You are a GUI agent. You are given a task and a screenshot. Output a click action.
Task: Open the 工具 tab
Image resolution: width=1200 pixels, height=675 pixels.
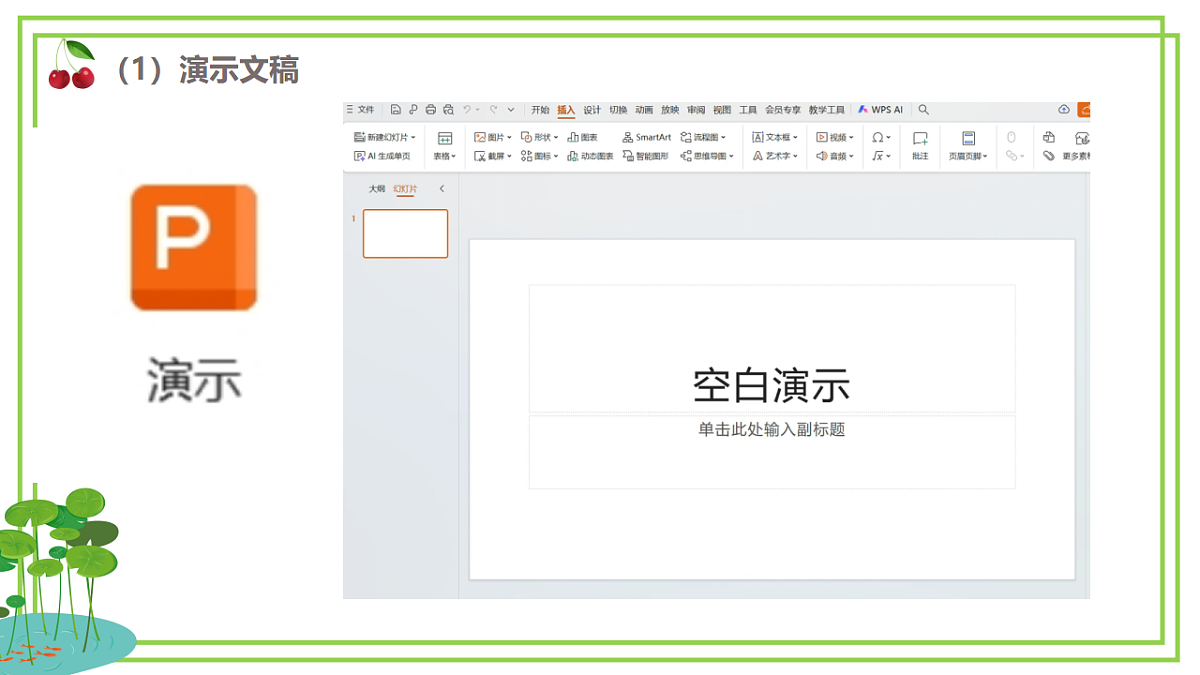[x=748, y=110]
